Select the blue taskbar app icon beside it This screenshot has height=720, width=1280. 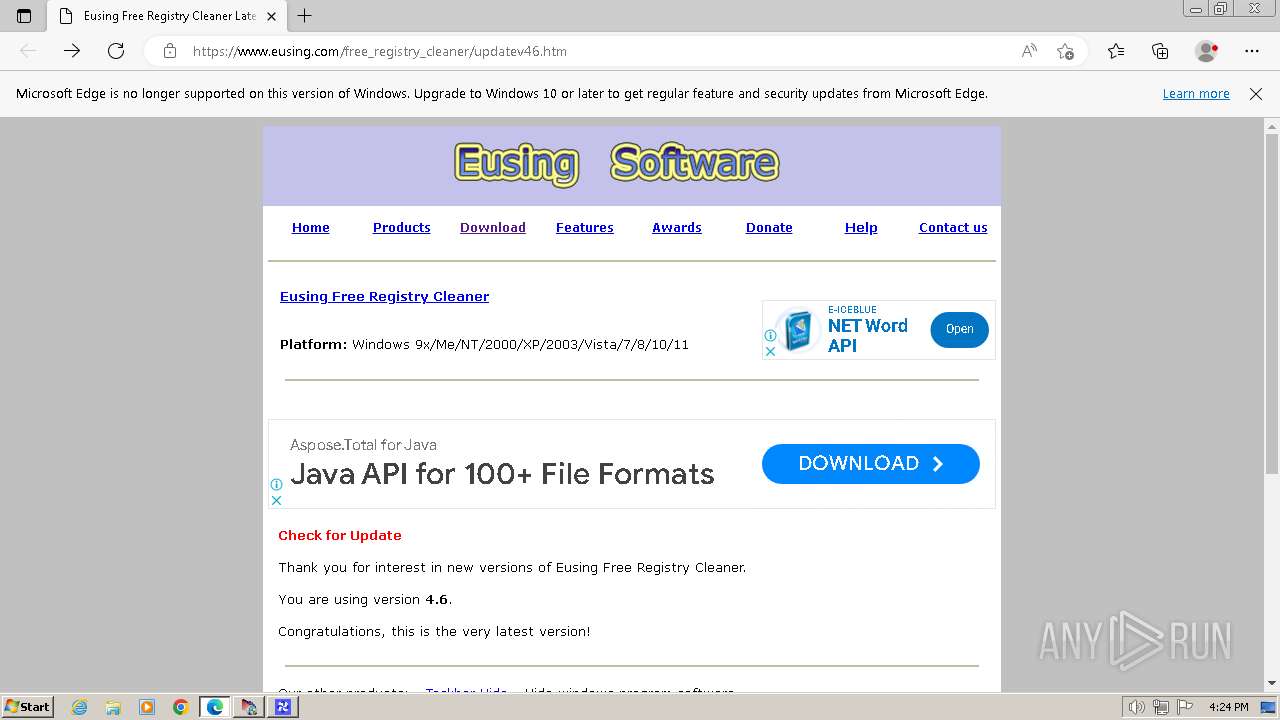tap(283, 707)
